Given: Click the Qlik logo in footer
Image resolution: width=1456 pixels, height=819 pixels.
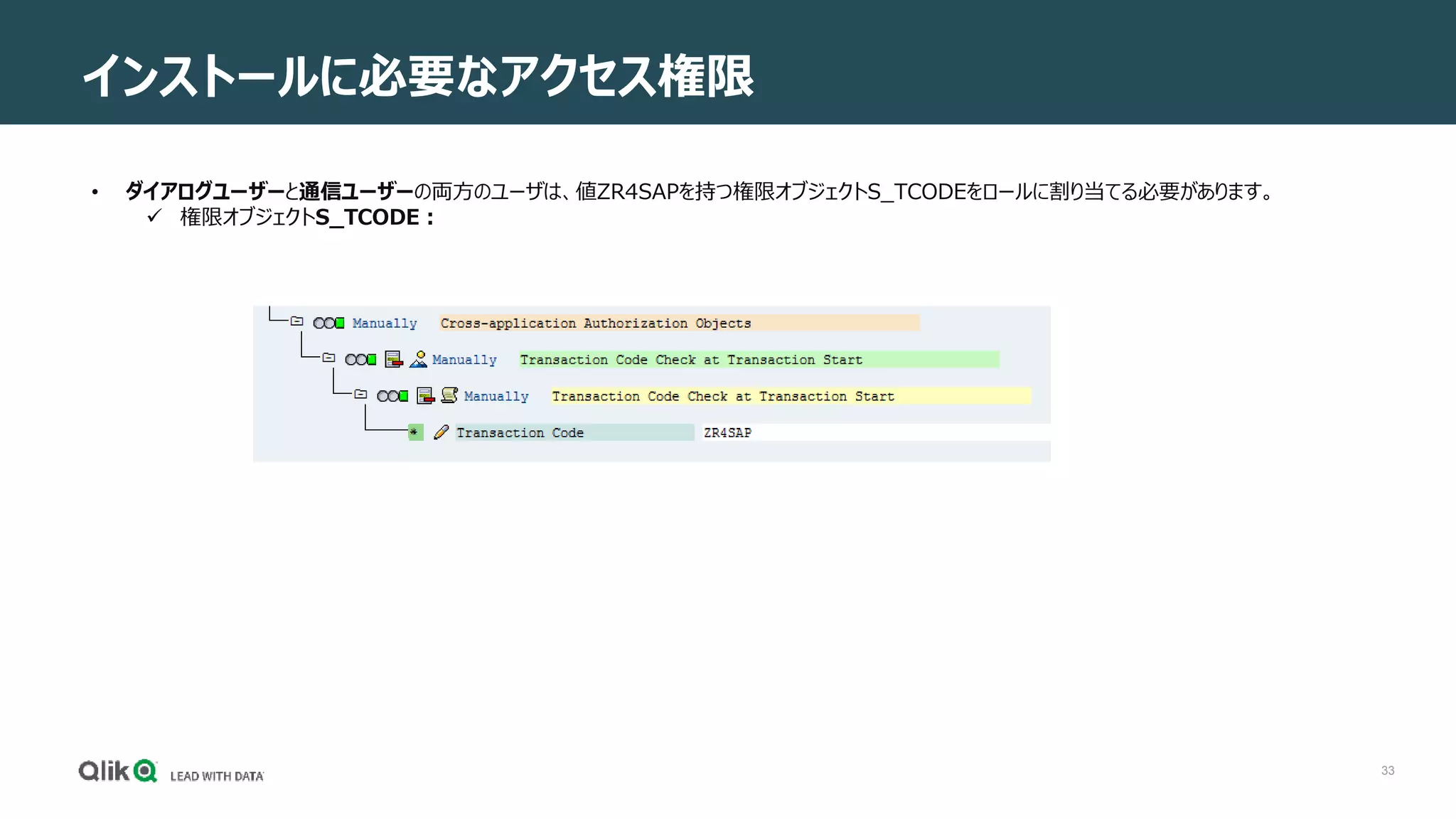Looking at the screenshot, I should [117, 771].
